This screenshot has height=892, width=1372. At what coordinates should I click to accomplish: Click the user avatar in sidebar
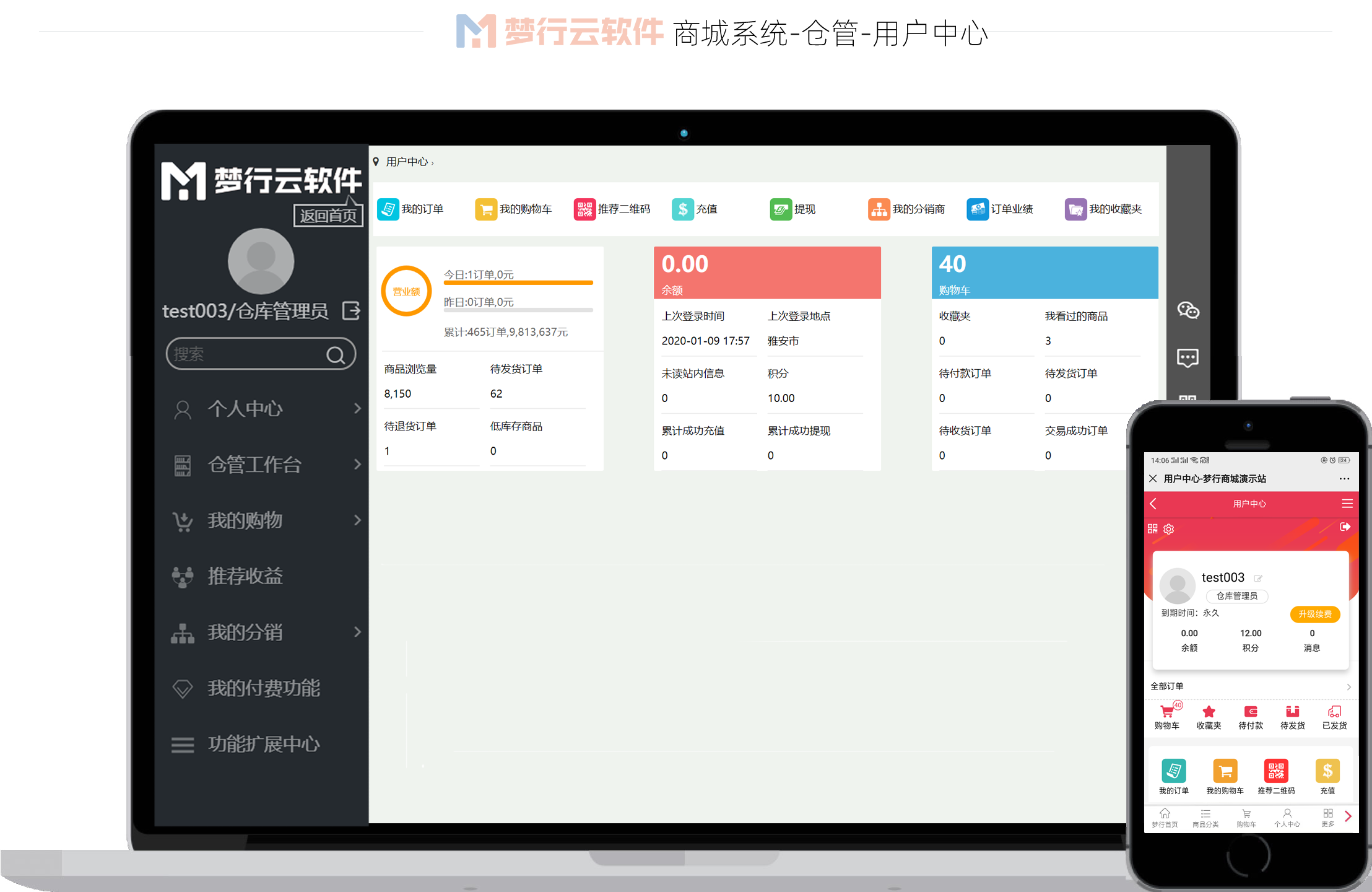[261, 261]
